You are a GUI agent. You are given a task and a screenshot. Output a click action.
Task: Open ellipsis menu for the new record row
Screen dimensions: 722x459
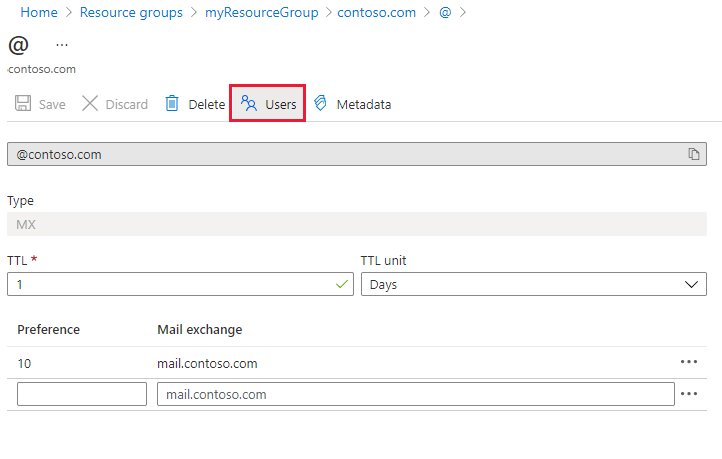coord(689,394)
